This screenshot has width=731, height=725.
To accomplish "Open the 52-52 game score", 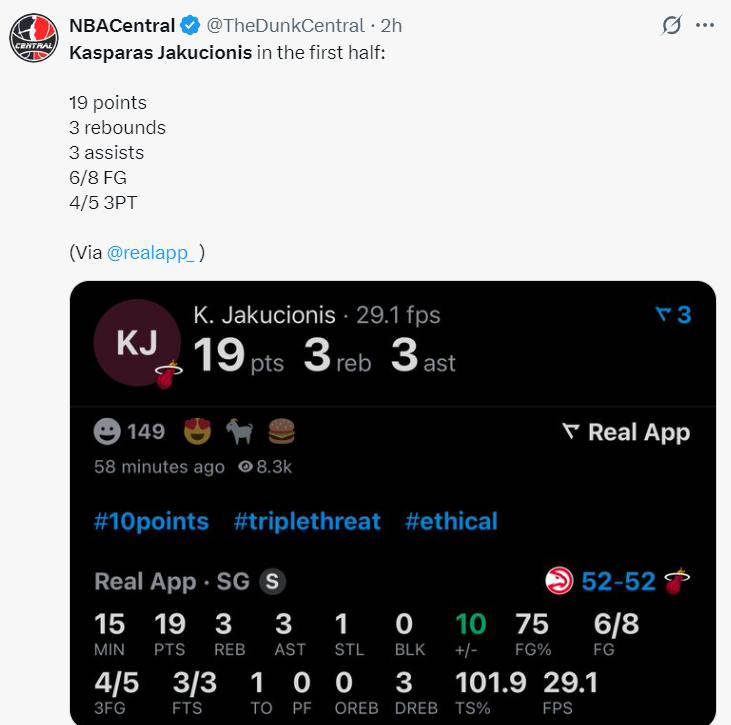I will [x=618, y=581].
